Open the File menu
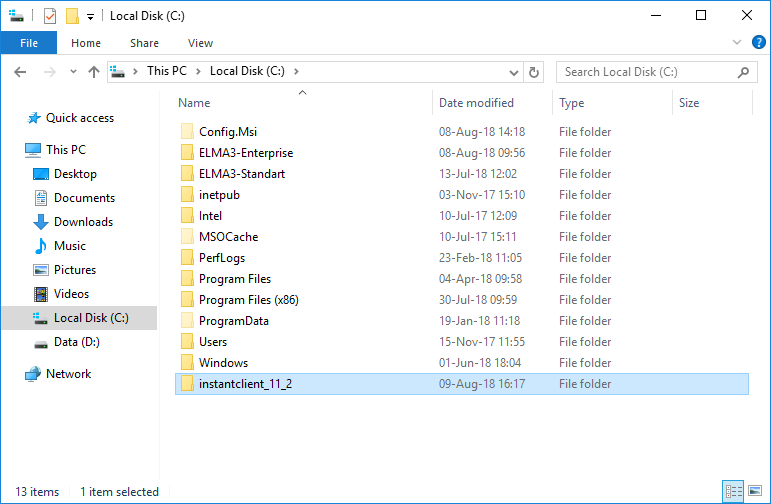The image size is (771, 504). click(29, 43)
